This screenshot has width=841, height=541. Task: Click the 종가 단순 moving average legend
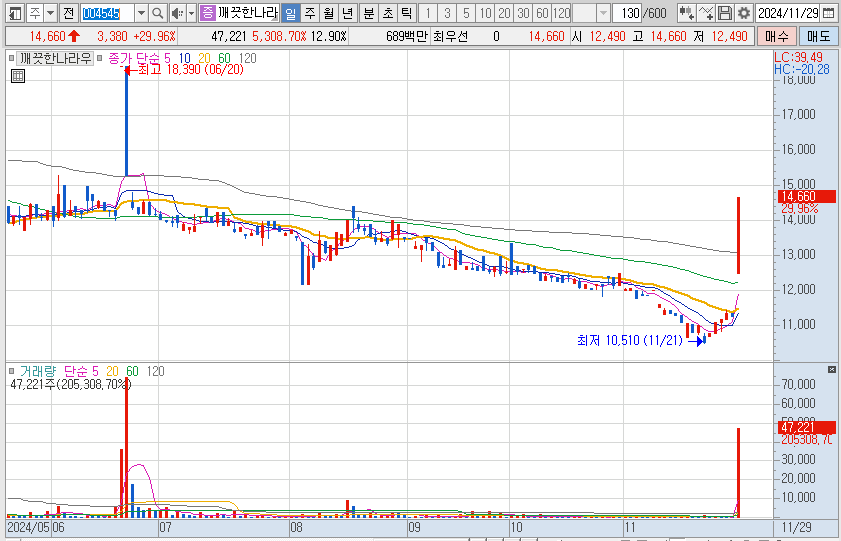click(132, 58)
